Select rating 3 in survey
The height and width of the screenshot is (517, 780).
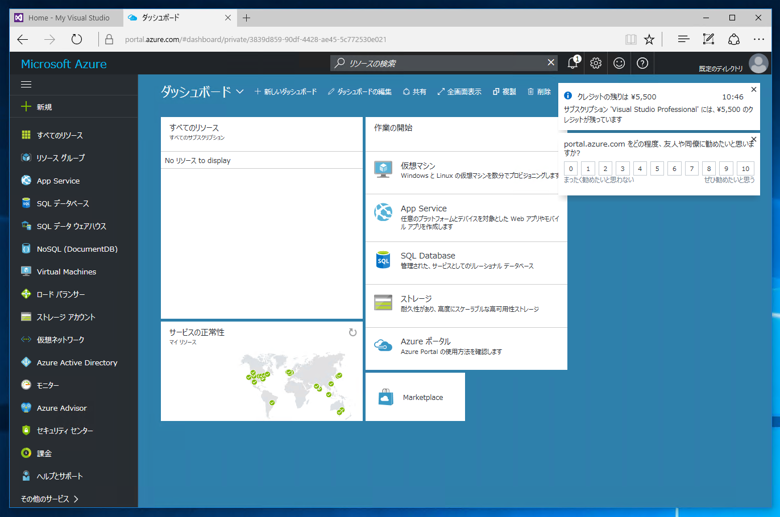(622, 169)
